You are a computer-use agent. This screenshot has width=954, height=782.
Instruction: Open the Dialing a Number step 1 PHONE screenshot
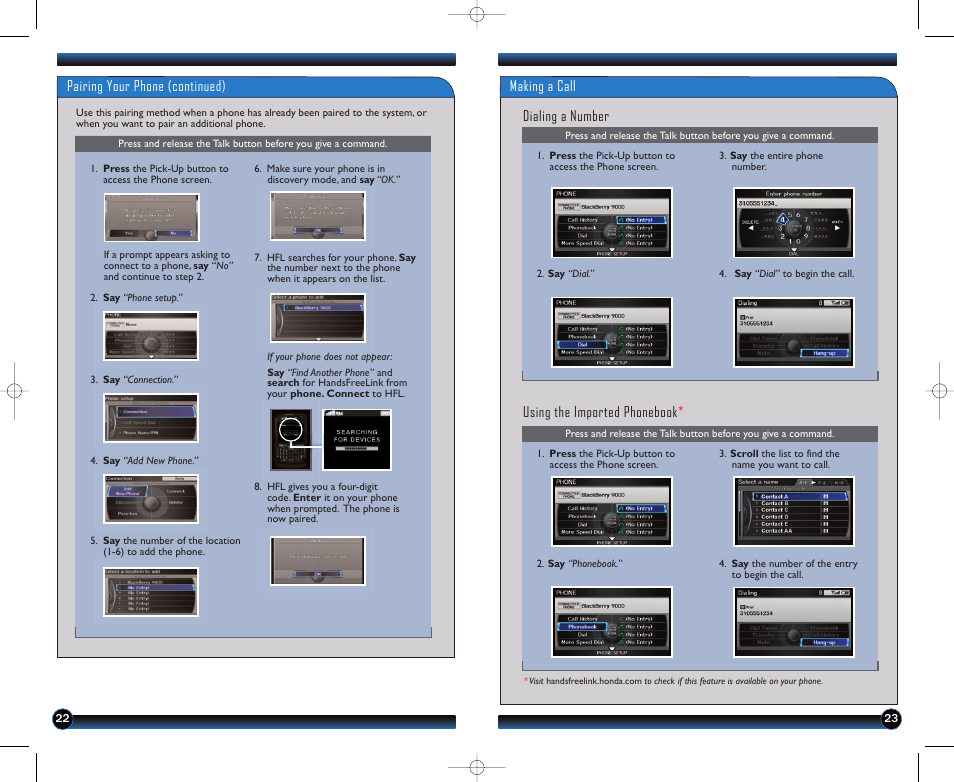pyautogui.click(x=612, y=223)
